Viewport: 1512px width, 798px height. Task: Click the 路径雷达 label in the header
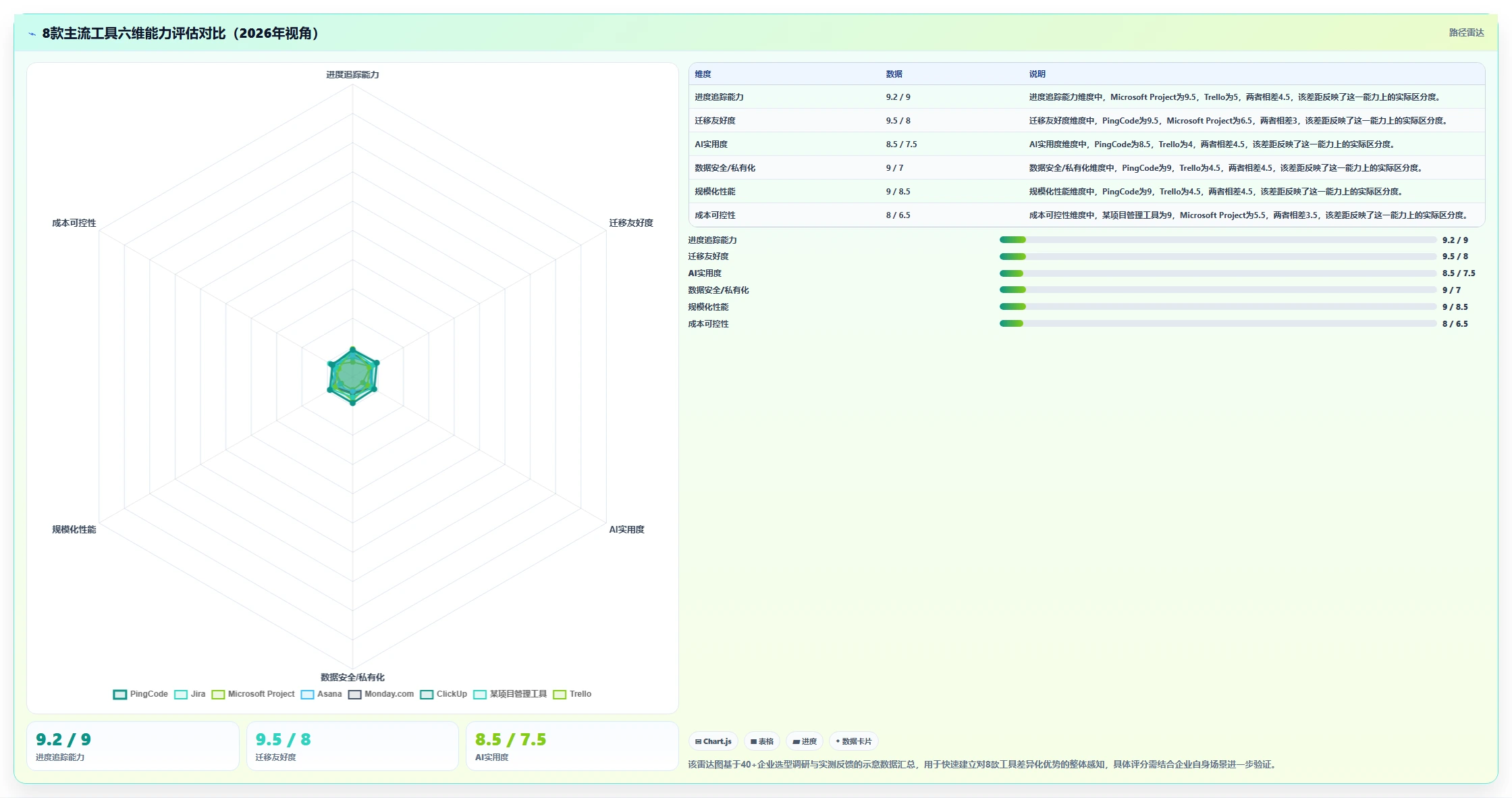coord(1466,32)
